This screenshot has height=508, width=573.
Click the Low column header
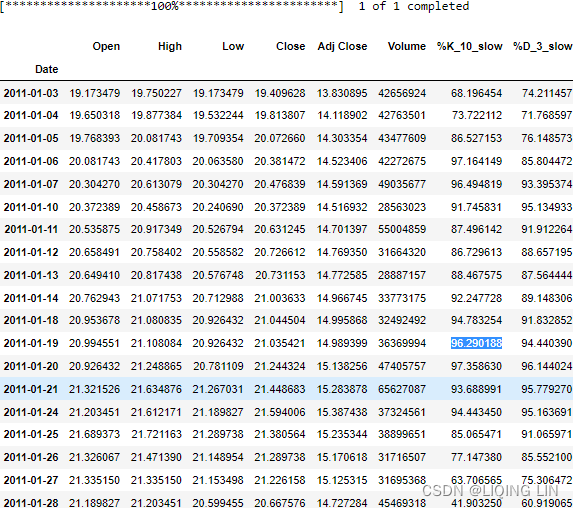click(x=233, y=46)
